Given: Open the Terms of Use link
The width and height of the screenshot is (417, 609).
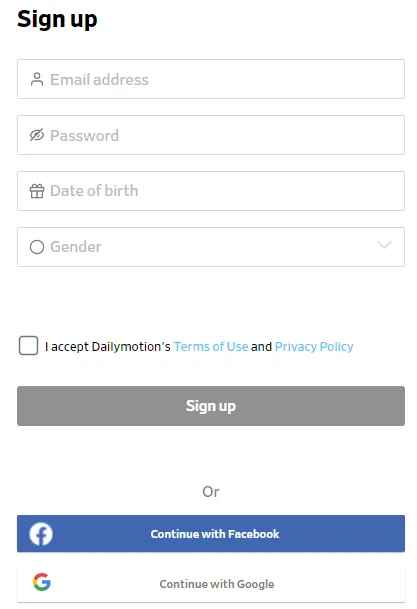Looking at the screenshot, I should coord(211,346).
